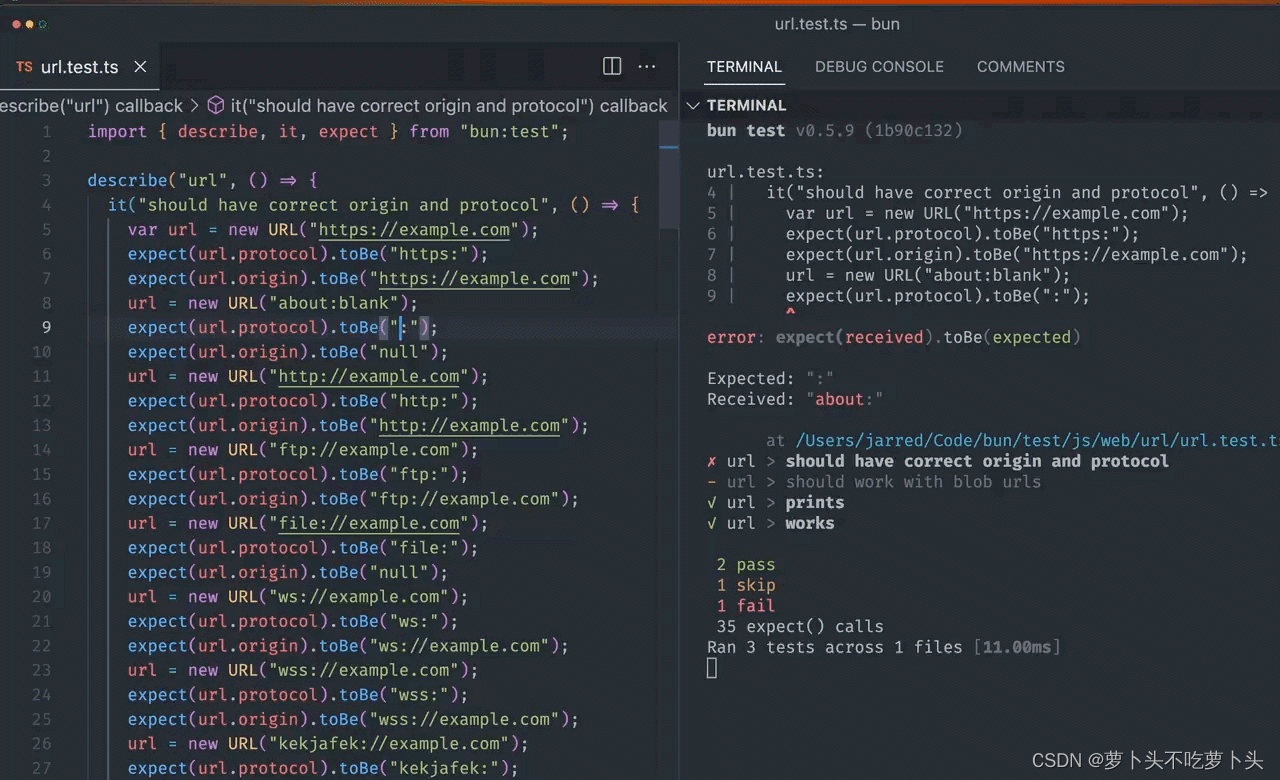
Task: Click line number 1 in the gutter
Action: 46,132
